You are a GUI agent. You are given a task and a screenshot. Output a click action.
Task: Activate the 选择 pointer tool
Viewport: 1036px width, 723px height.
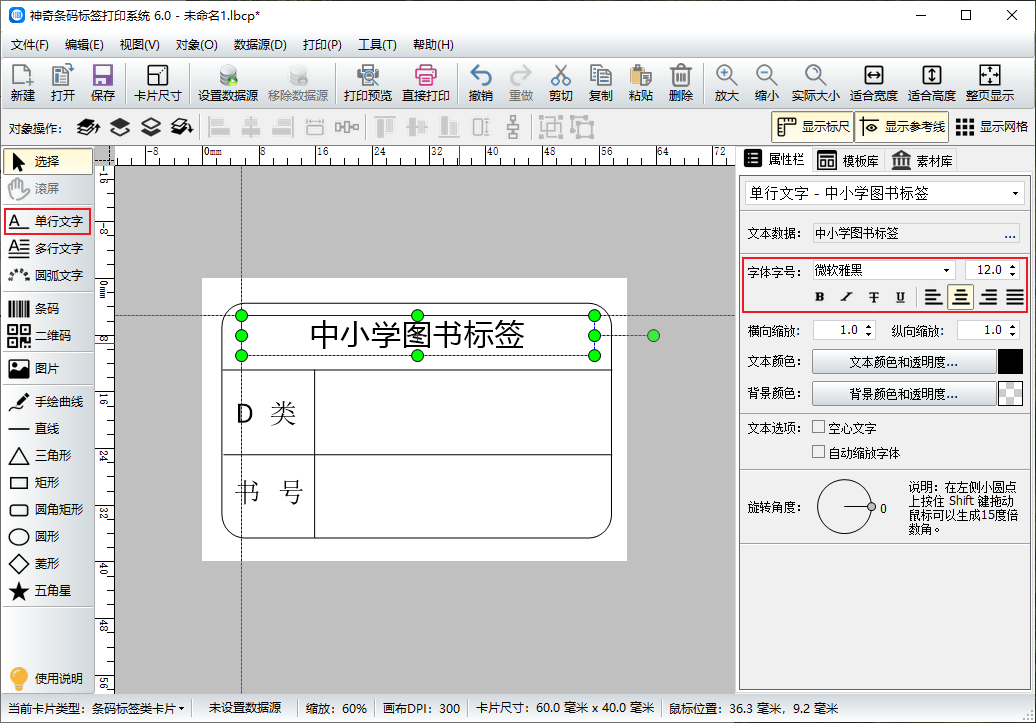tap(48, 161)
